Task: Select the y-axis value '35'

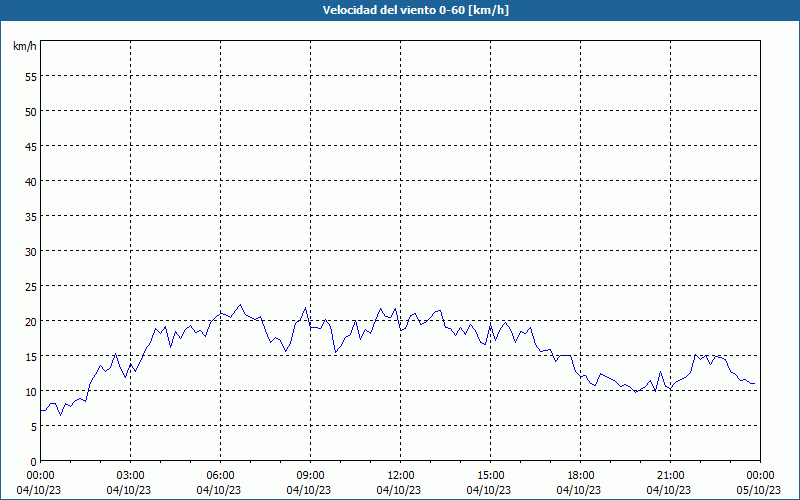Action: coord(31,216)
